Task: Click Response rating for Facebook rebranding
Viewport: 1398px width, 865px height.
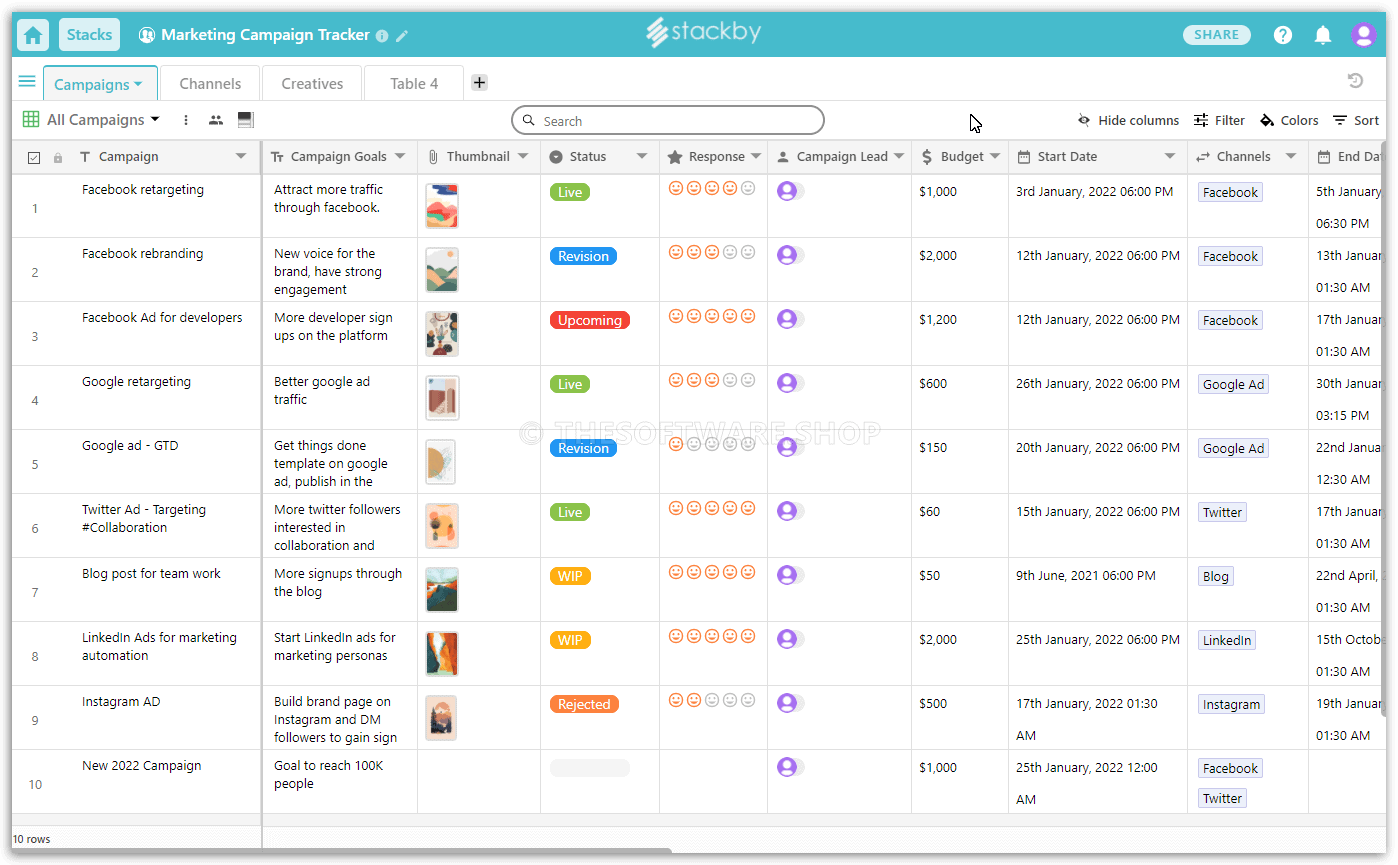Action: click(712, 252)
